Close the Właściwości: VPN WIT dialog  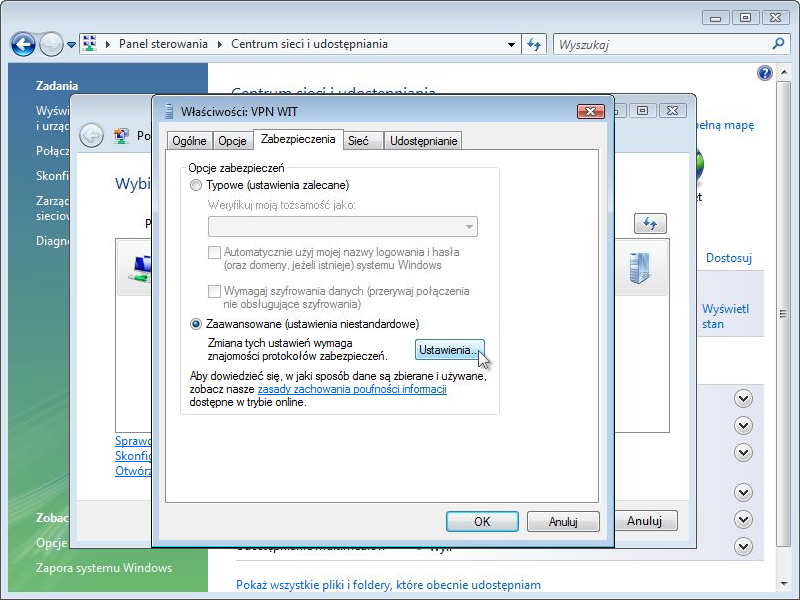[x=590, y=111]
